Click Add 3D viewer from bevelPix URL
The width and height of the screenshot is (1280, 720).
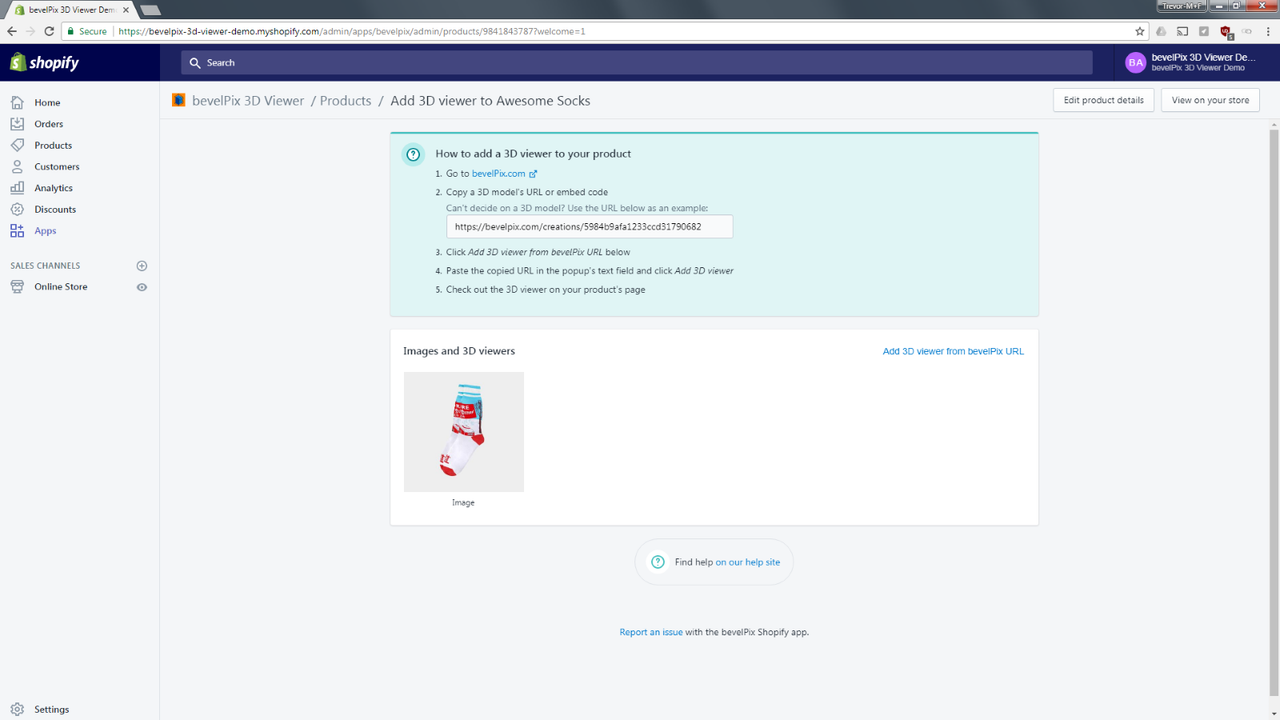pyautogui.click(x=953, y=351)
